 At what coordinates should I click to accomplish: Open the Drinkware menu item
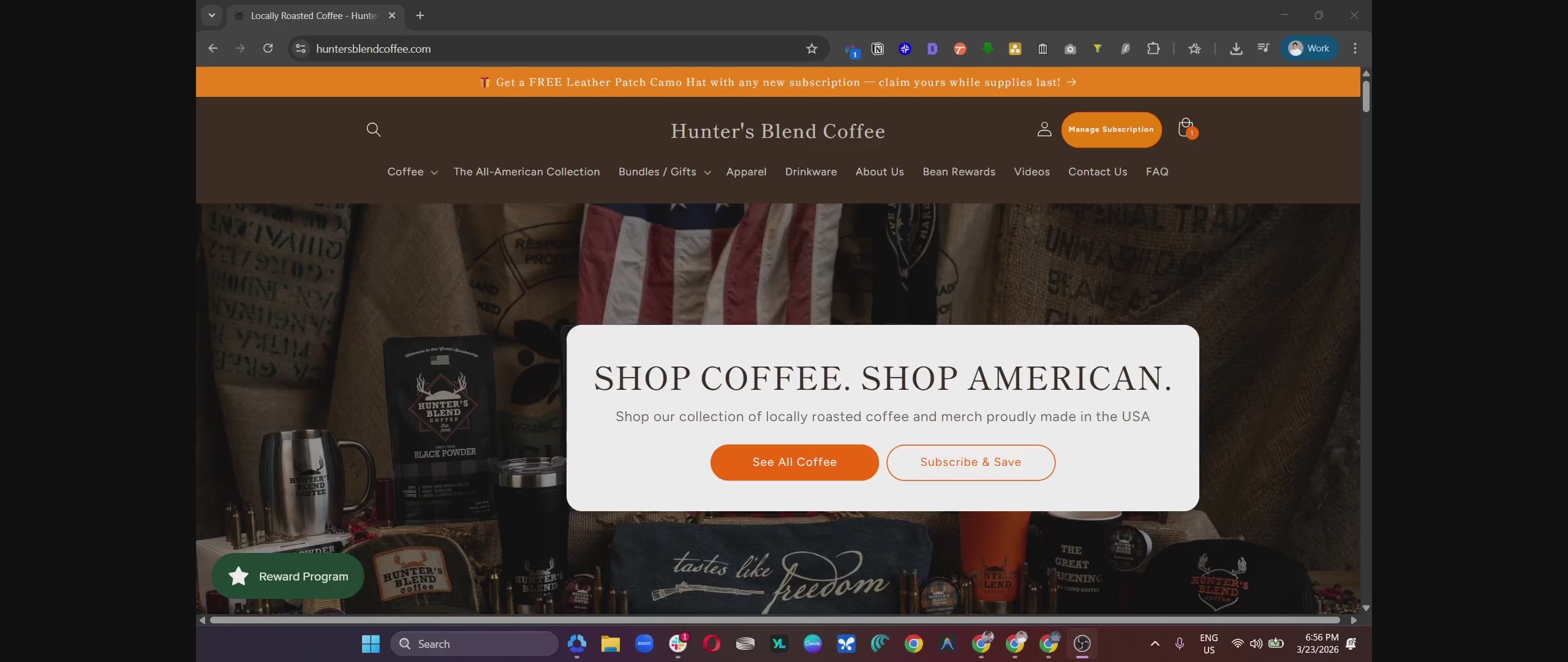point(811,172)
